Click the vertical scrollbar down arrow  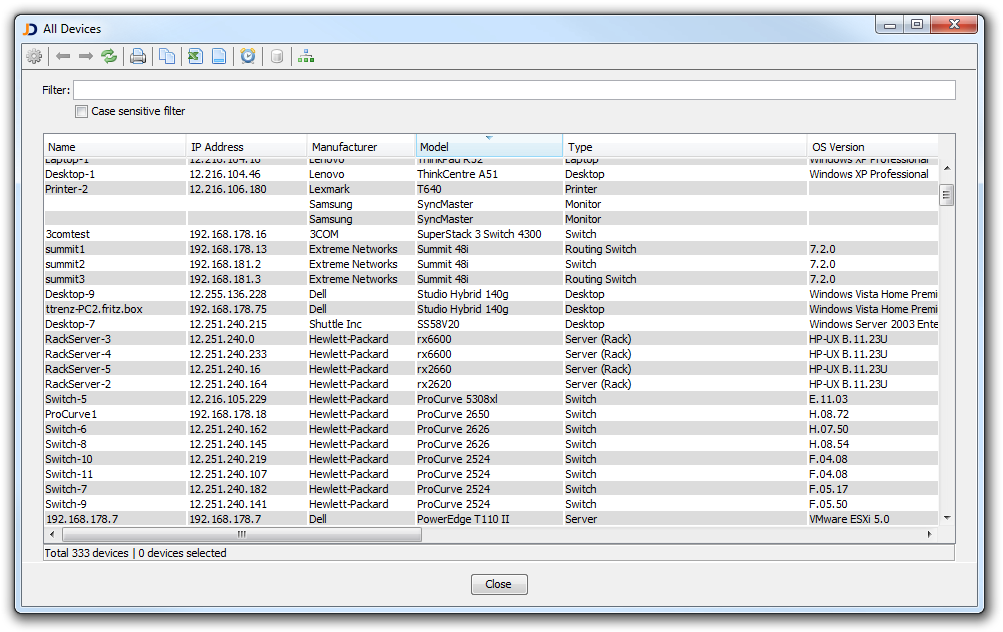(946, 518)
